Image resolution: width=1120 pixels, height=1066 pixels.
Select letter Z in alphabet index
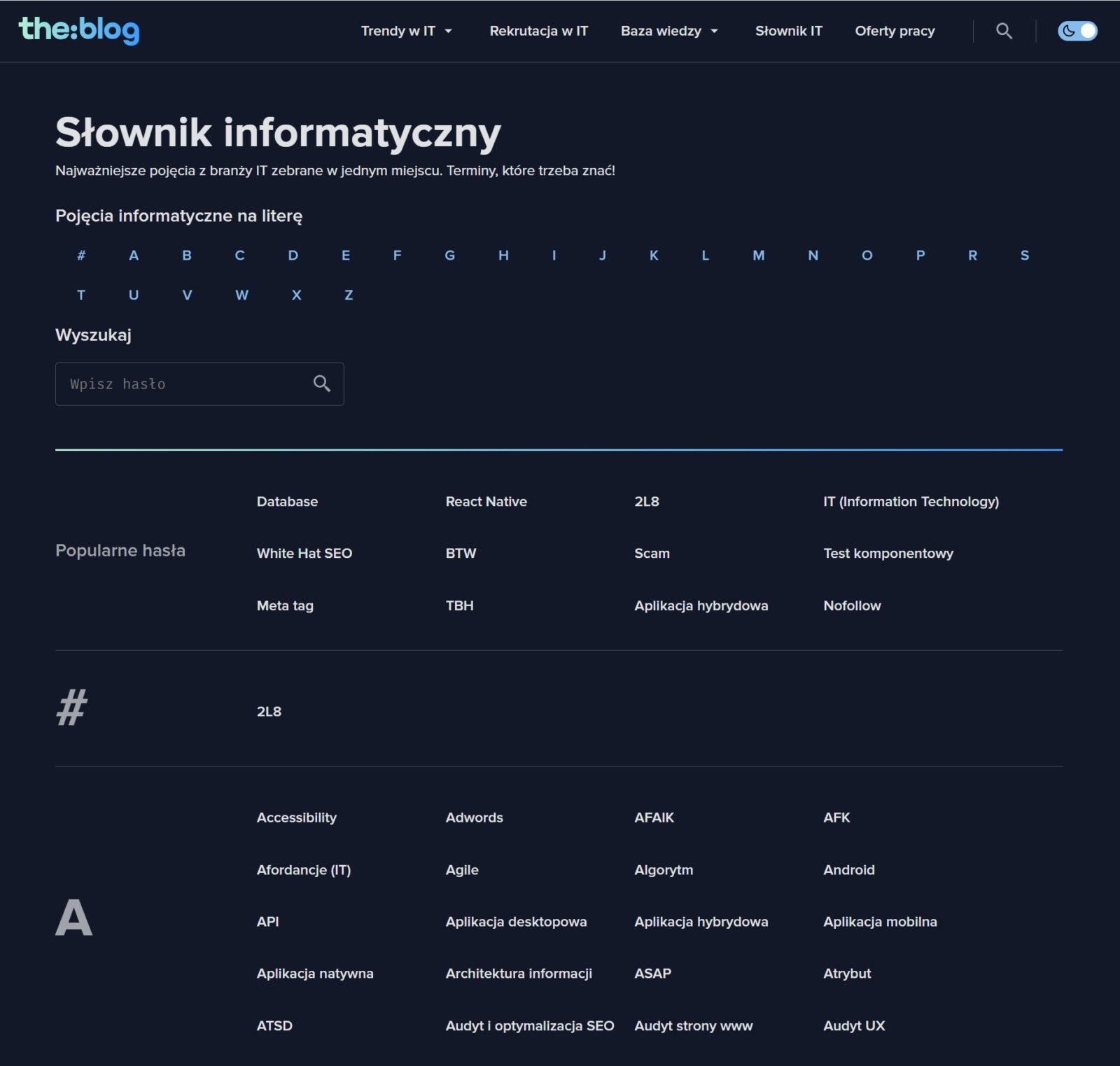click(x=349, y=295)
